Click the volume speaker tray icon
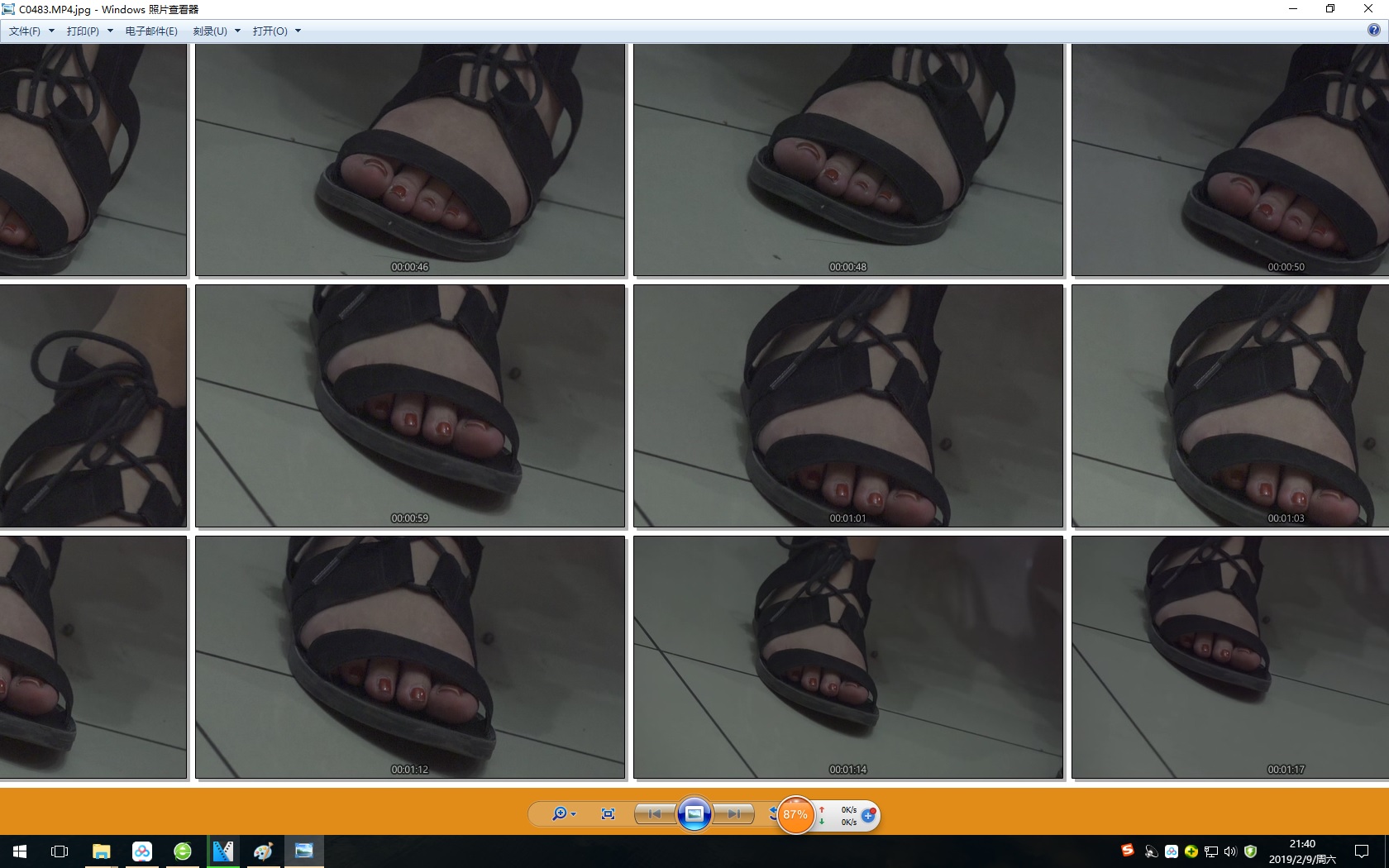 [1230, 851]
